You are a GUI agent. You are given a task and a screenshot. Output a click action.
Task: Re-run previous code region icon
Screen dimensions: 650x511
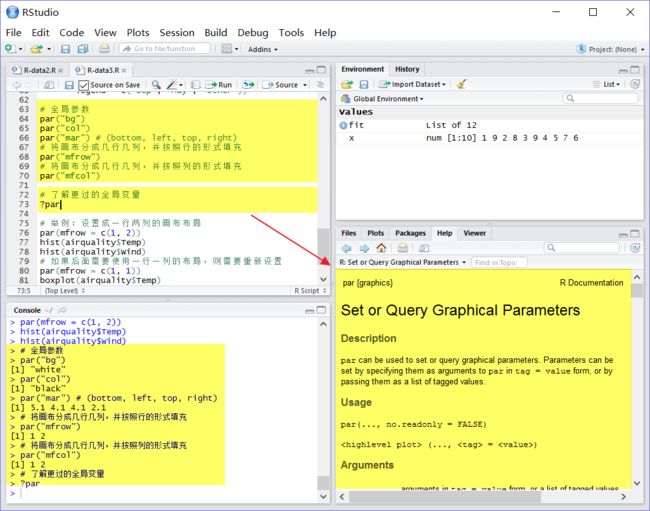click(248, 85)
